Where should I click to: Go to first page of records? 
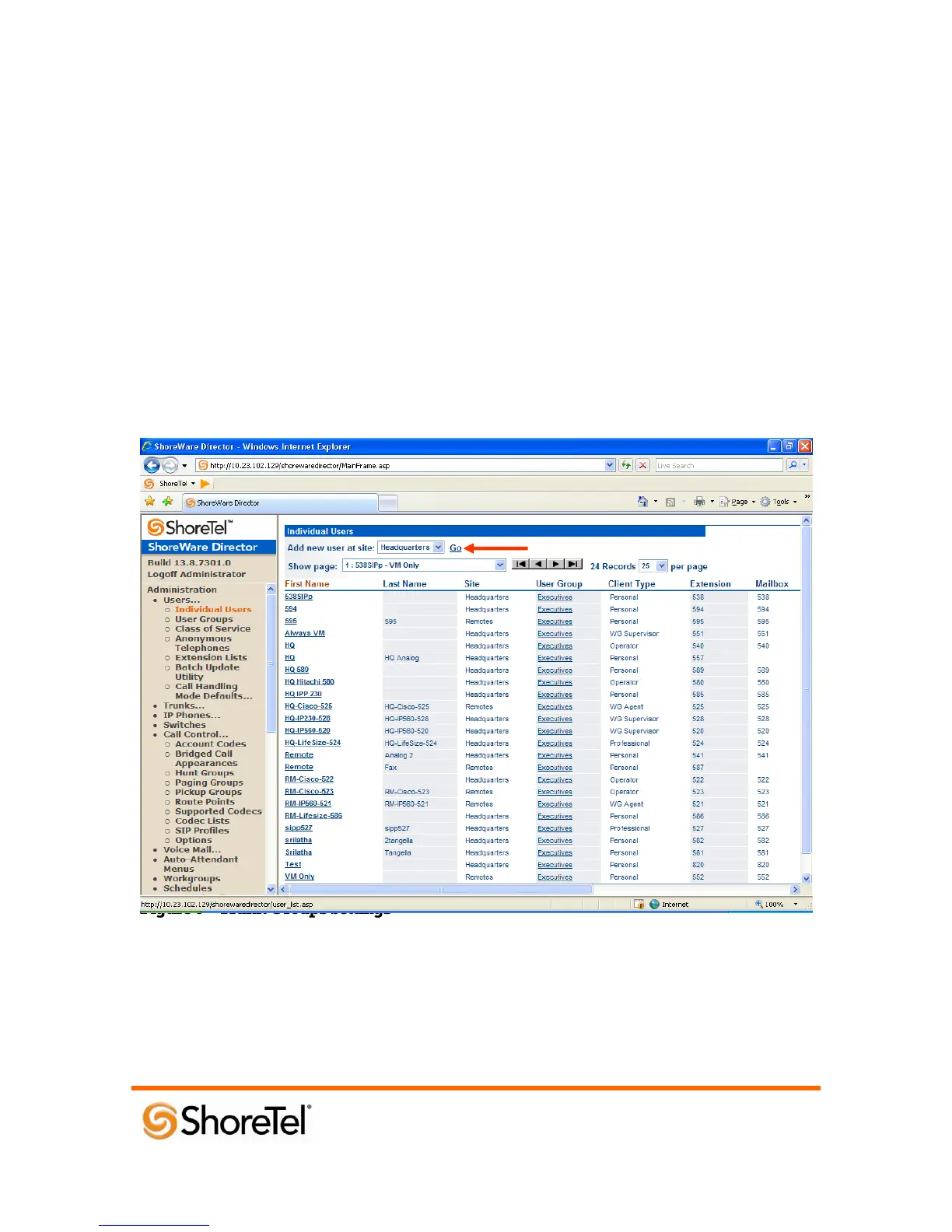520,564
